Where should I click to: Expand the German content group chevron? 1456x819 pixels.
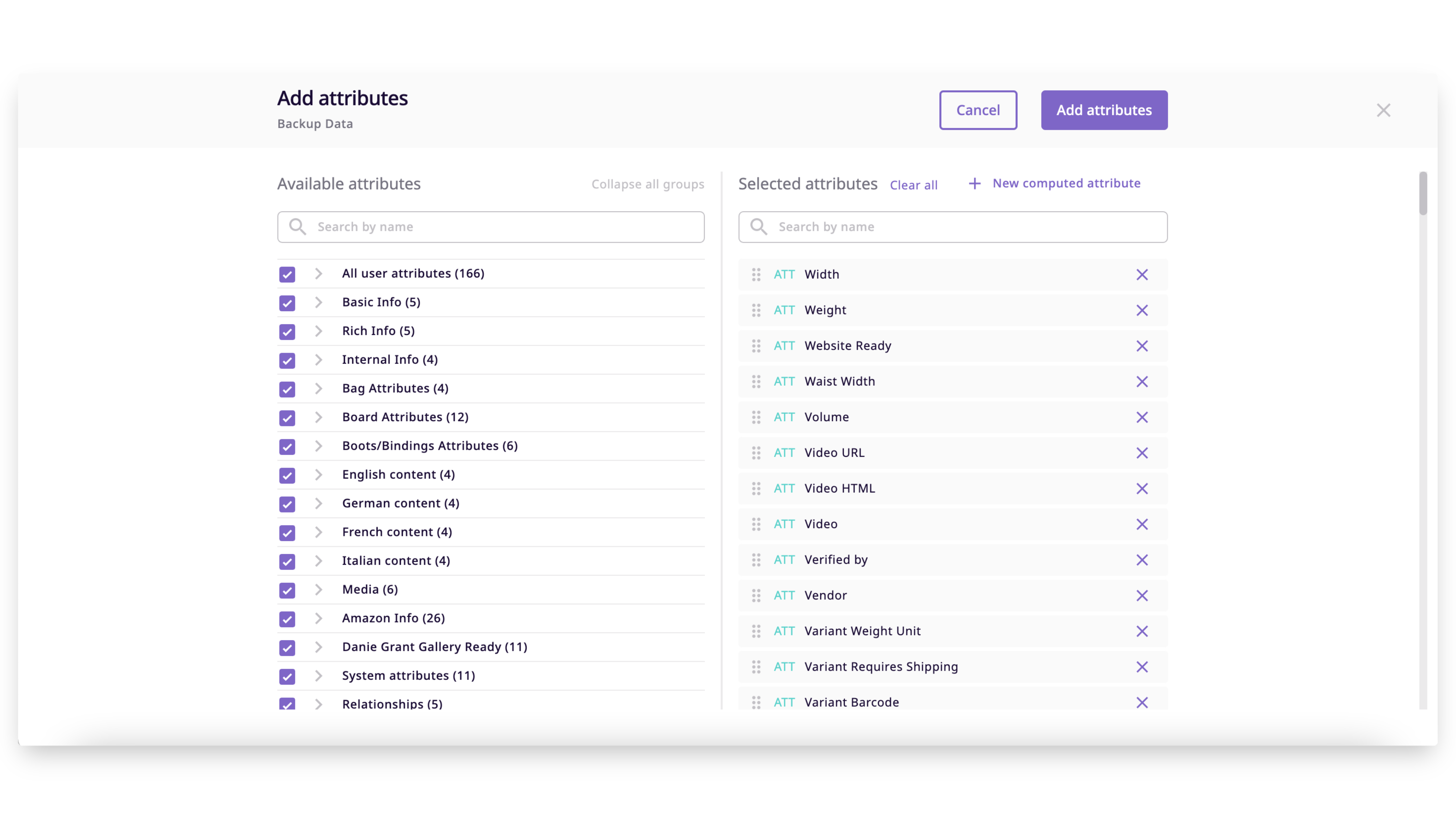point(319,504)
